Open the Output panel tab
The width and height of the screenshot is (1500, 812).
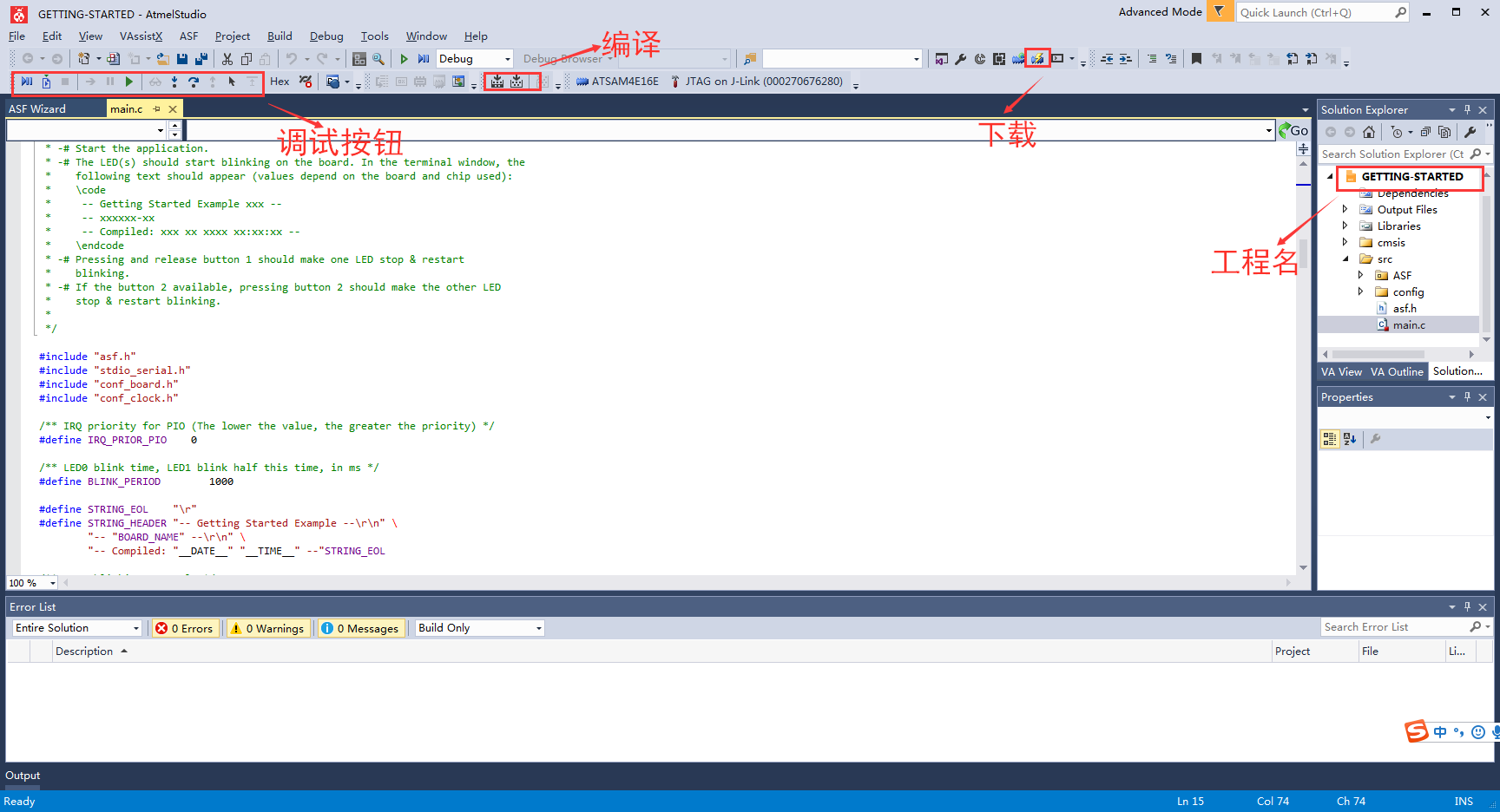tap(23, 776)
